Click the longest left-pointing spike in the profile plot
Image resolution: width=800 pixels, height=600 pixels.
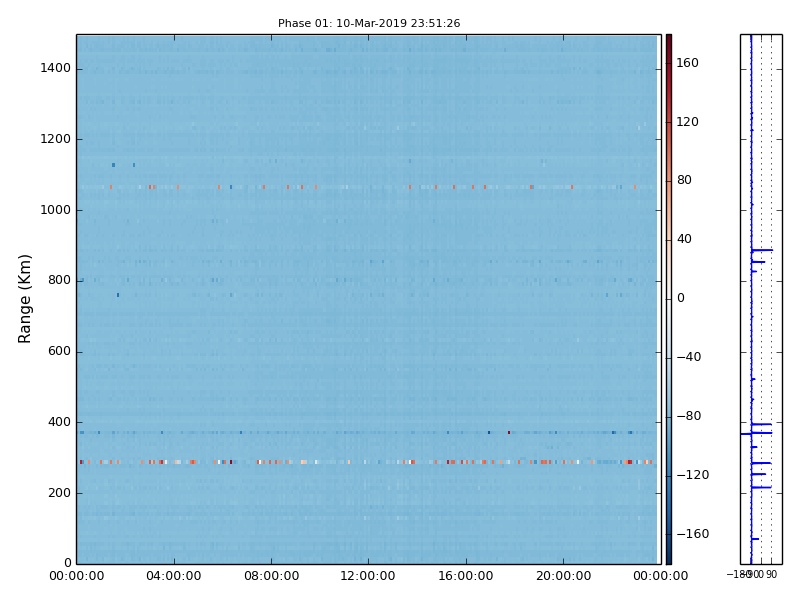click(746, 434)
